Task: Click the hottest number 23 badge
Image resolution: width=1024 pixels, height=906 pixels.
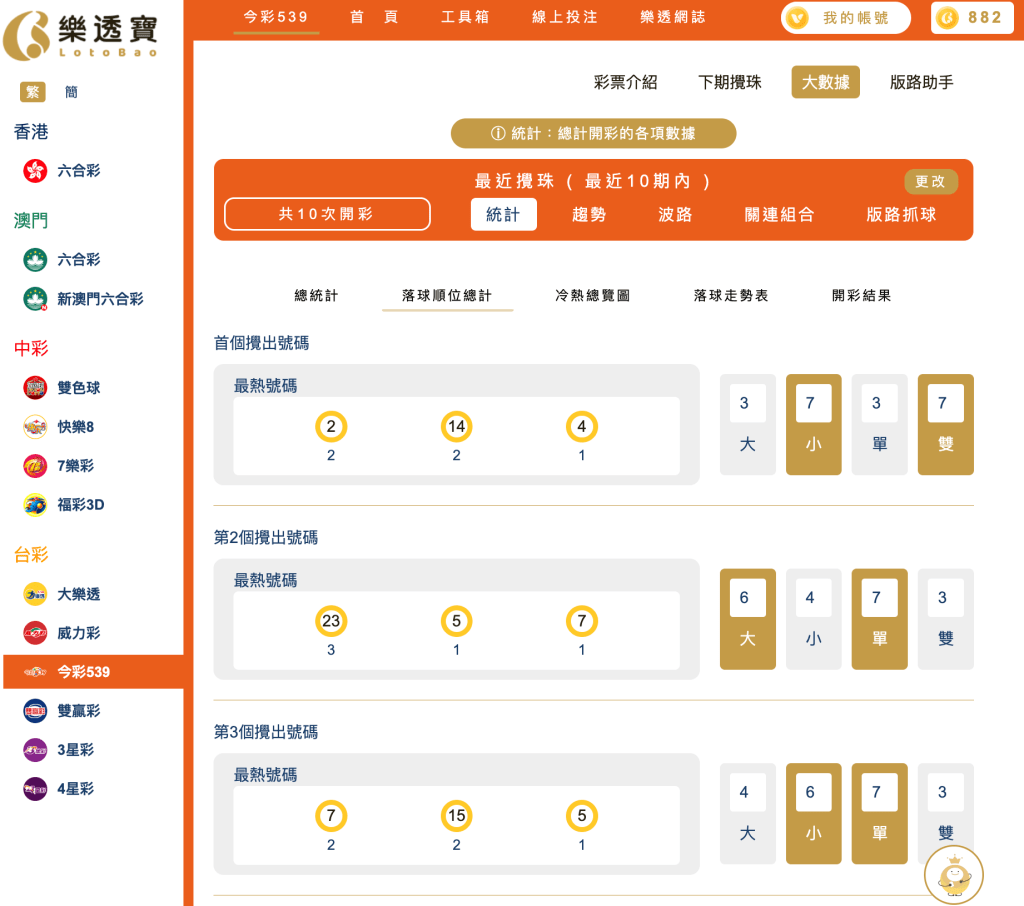Action: 331,620
